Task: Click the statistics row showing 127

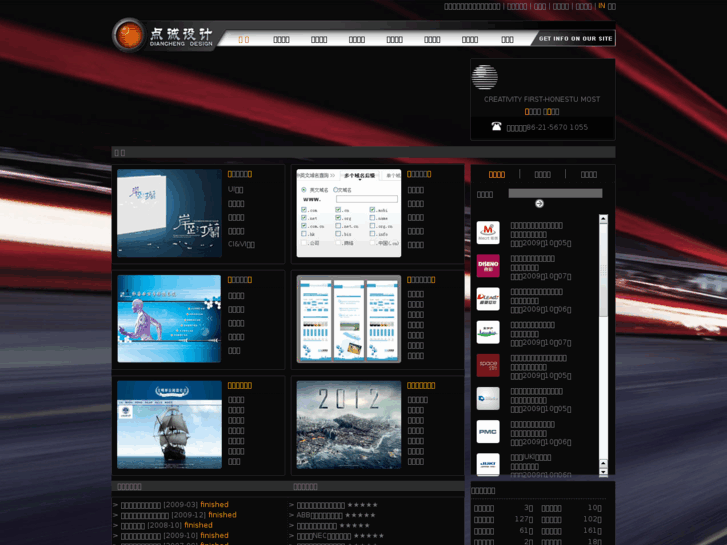Action: tap(504, 519)
